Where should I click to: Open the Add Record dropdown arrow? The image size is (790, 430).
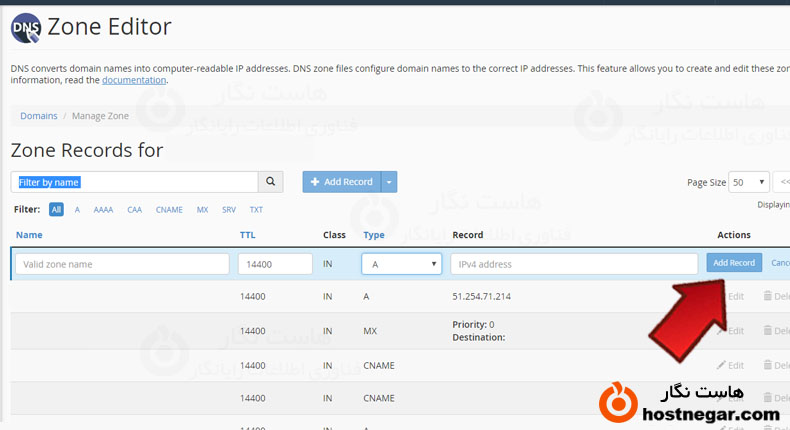(x=390, y=182)
